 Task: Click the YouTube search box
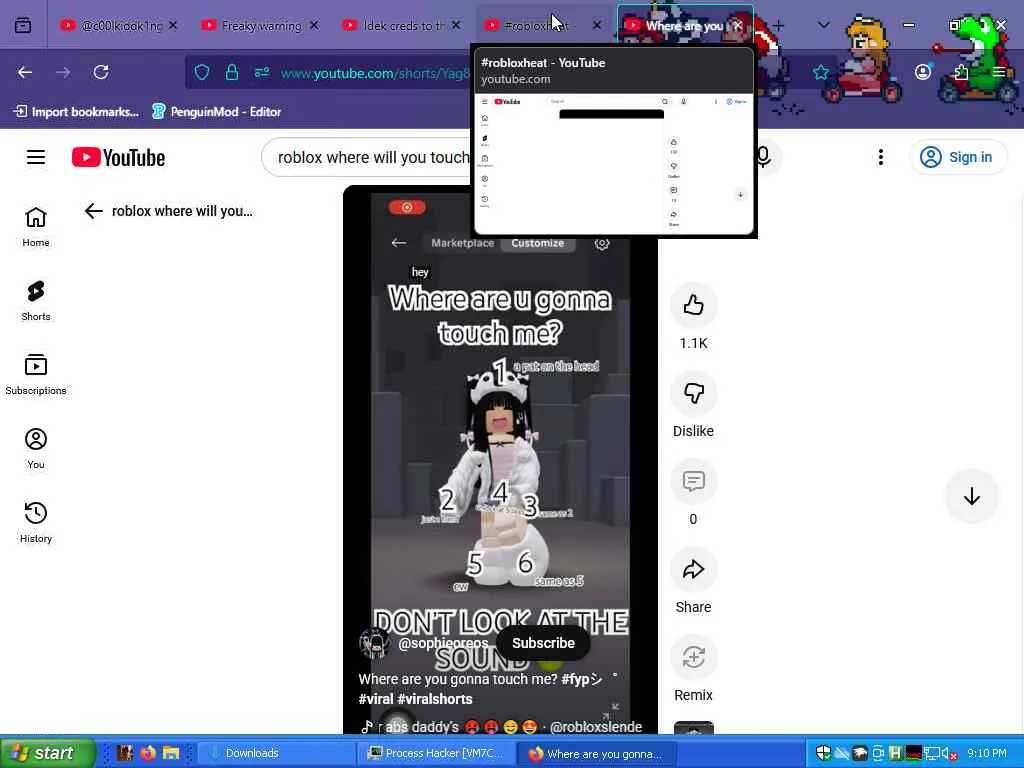372,157
